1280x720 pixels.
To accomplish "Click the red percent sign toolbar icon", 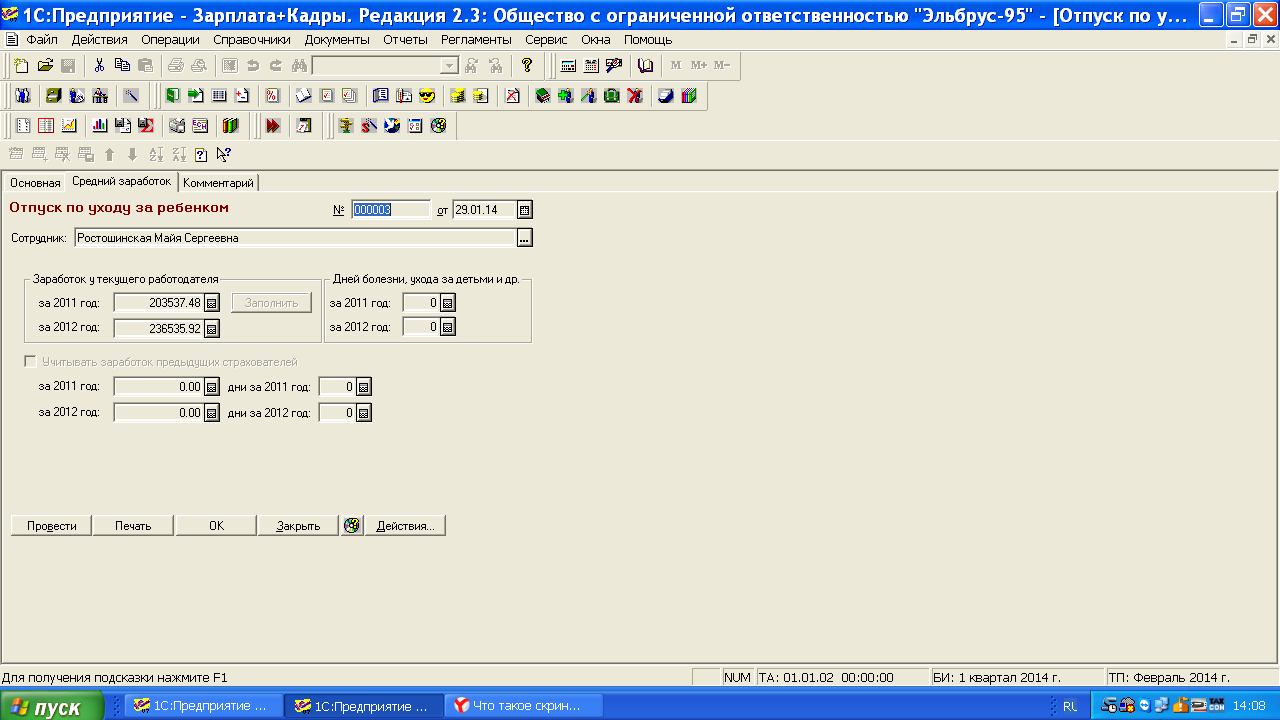I will pyautogui.click(x=272, y=96).
